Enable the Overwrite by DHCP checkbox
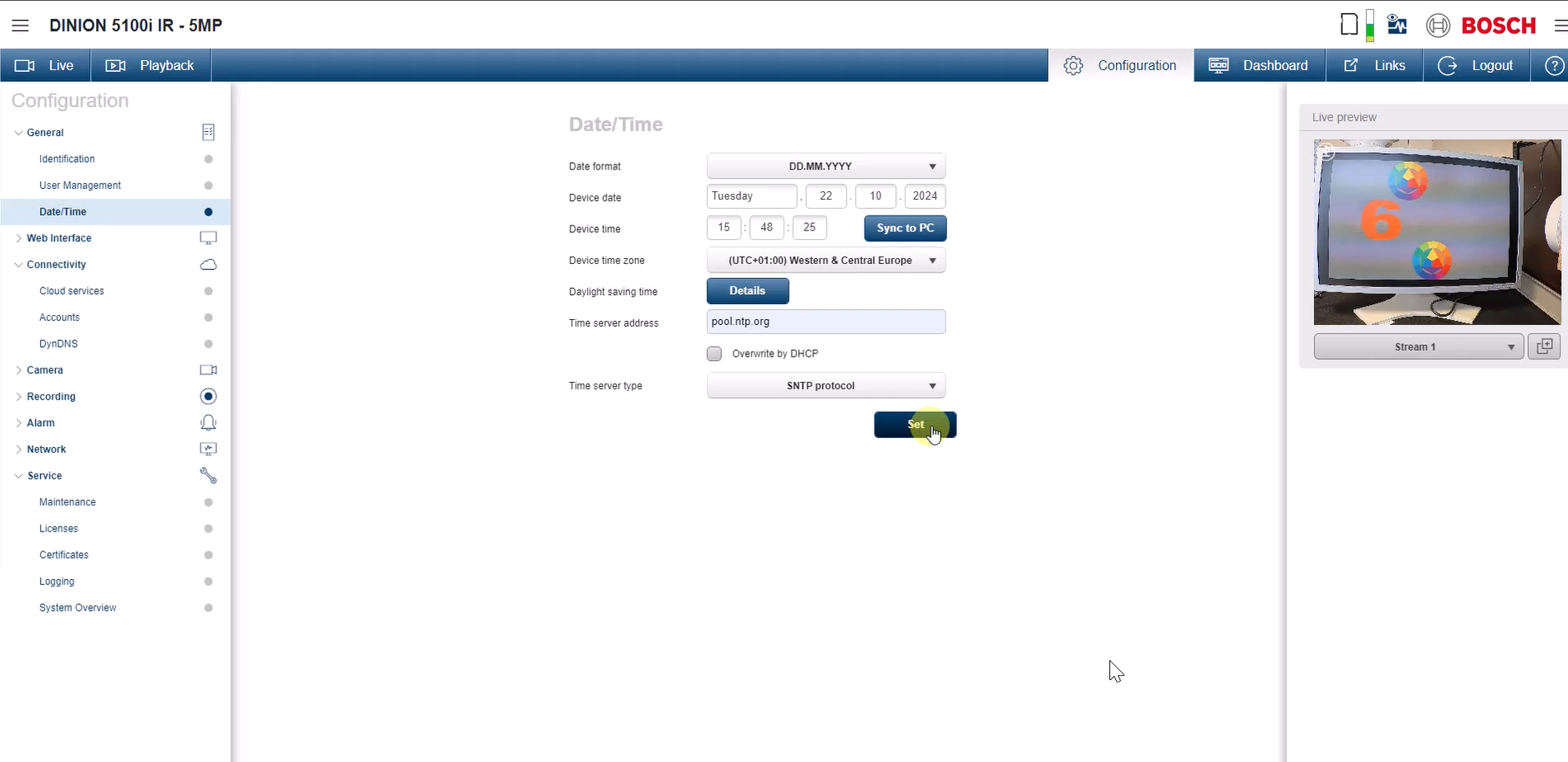This screenshot has height=762, width=1568. (714, 353)
